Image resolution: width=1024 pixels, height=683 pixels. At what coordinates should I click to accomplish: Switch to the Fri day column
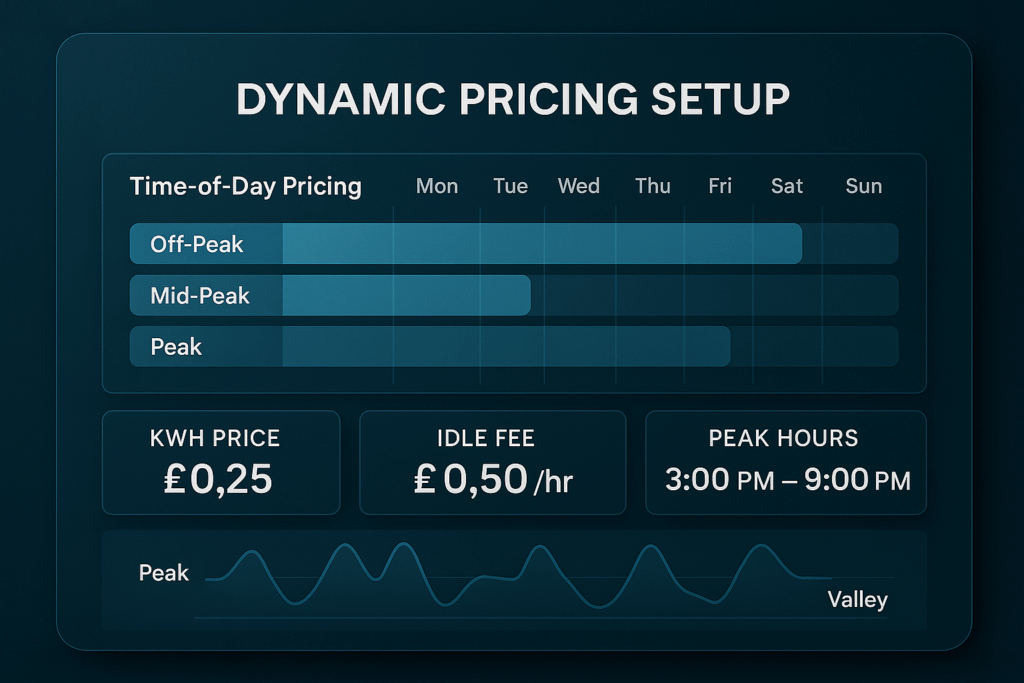(x=720, y=186)
